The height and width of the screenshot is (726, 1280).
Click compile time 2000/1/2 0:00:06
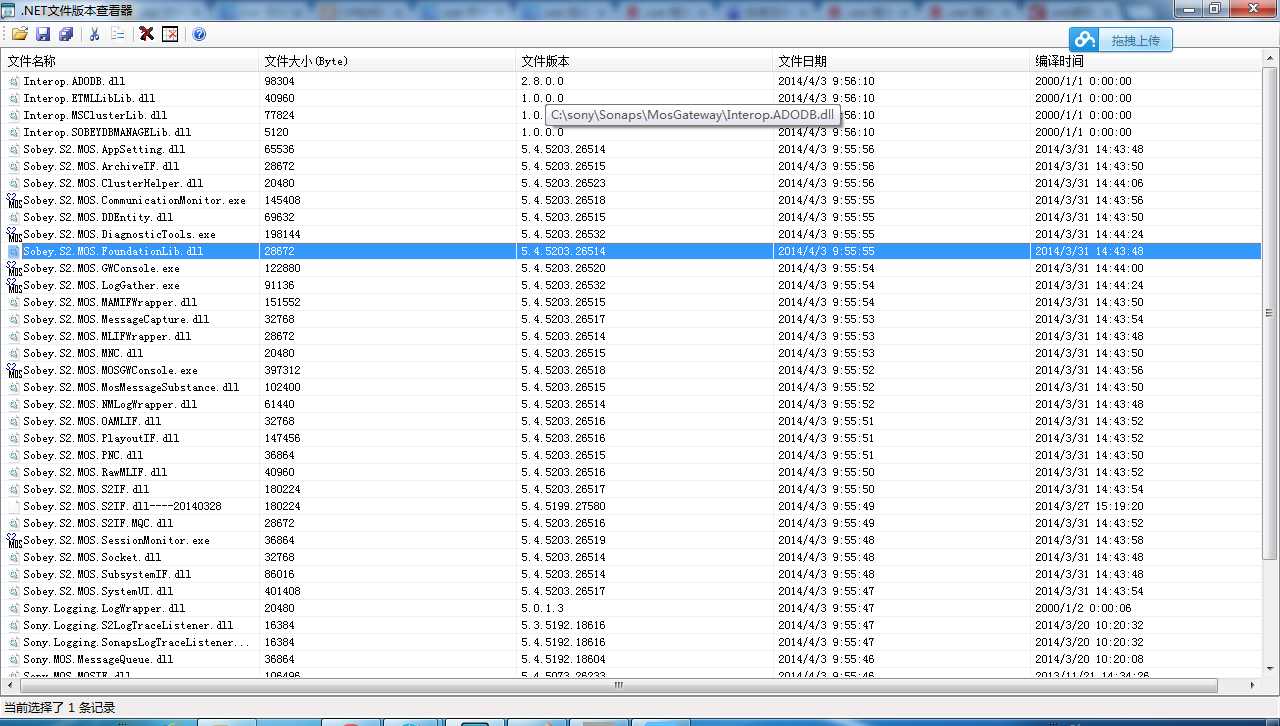point(1083,608)
